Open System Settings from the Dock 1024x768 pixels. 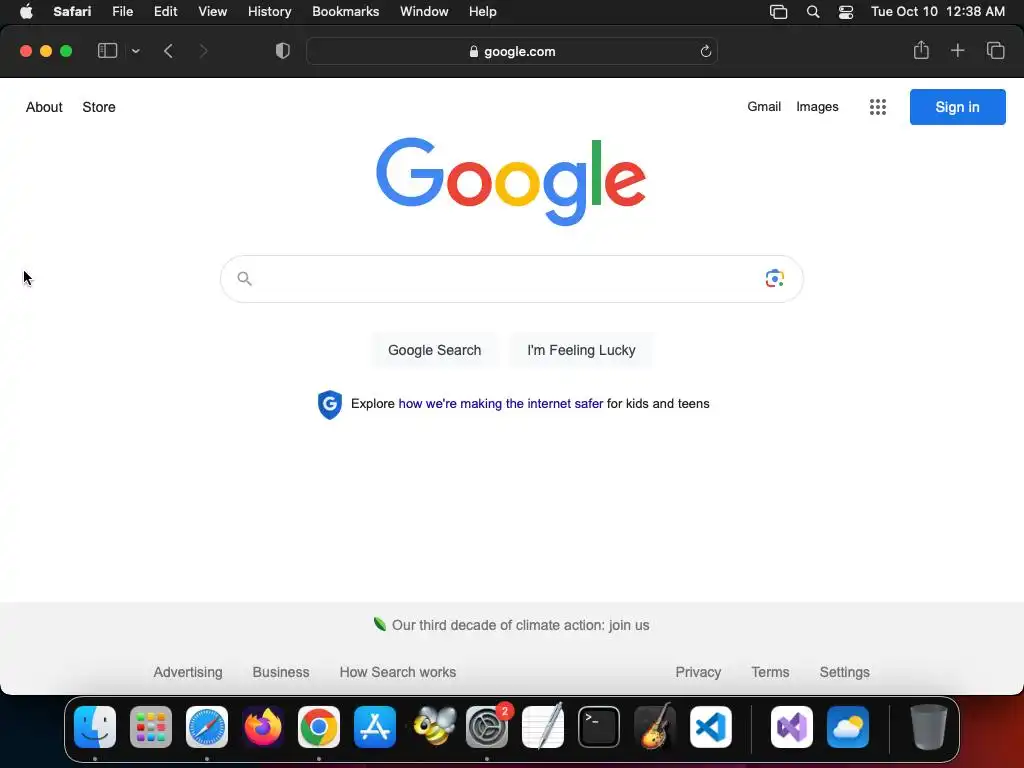[x=487, y=727]
